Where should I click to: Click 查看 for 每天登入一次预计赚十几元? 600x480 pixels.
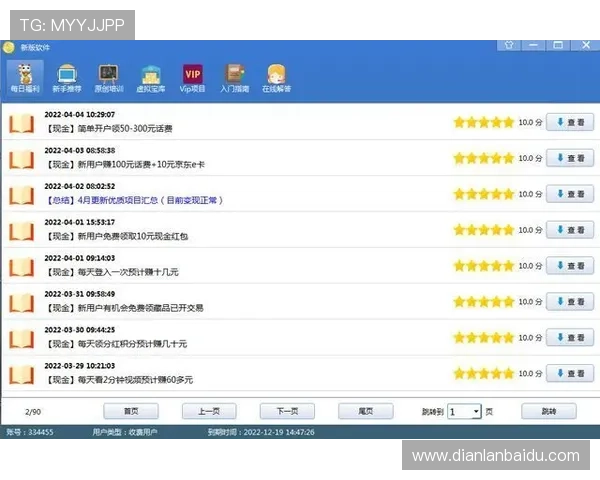pyautogui.click(x=570, y=266)
